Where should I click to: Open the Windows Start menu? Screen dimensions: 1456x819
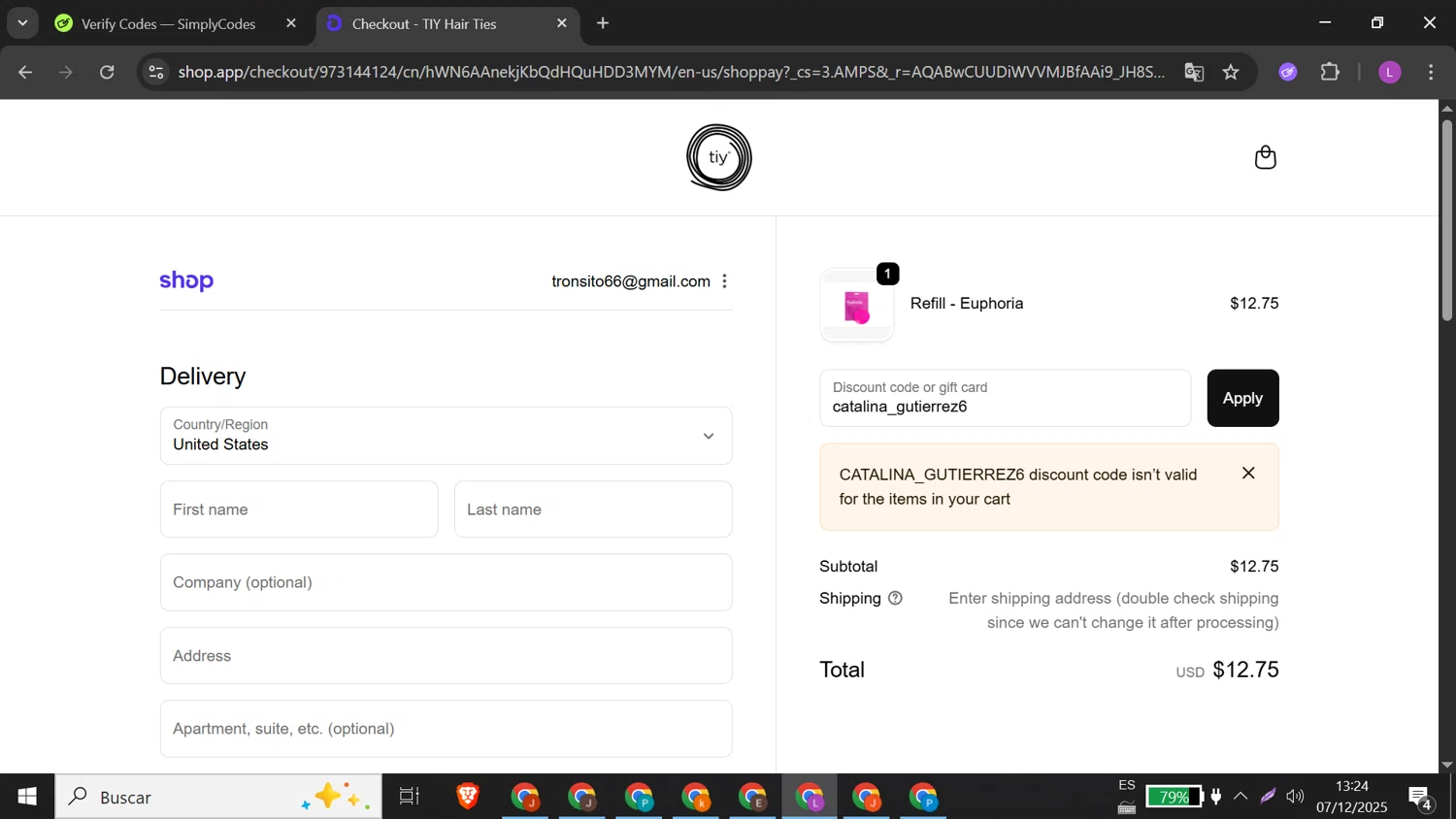click(x=27, y=797)
